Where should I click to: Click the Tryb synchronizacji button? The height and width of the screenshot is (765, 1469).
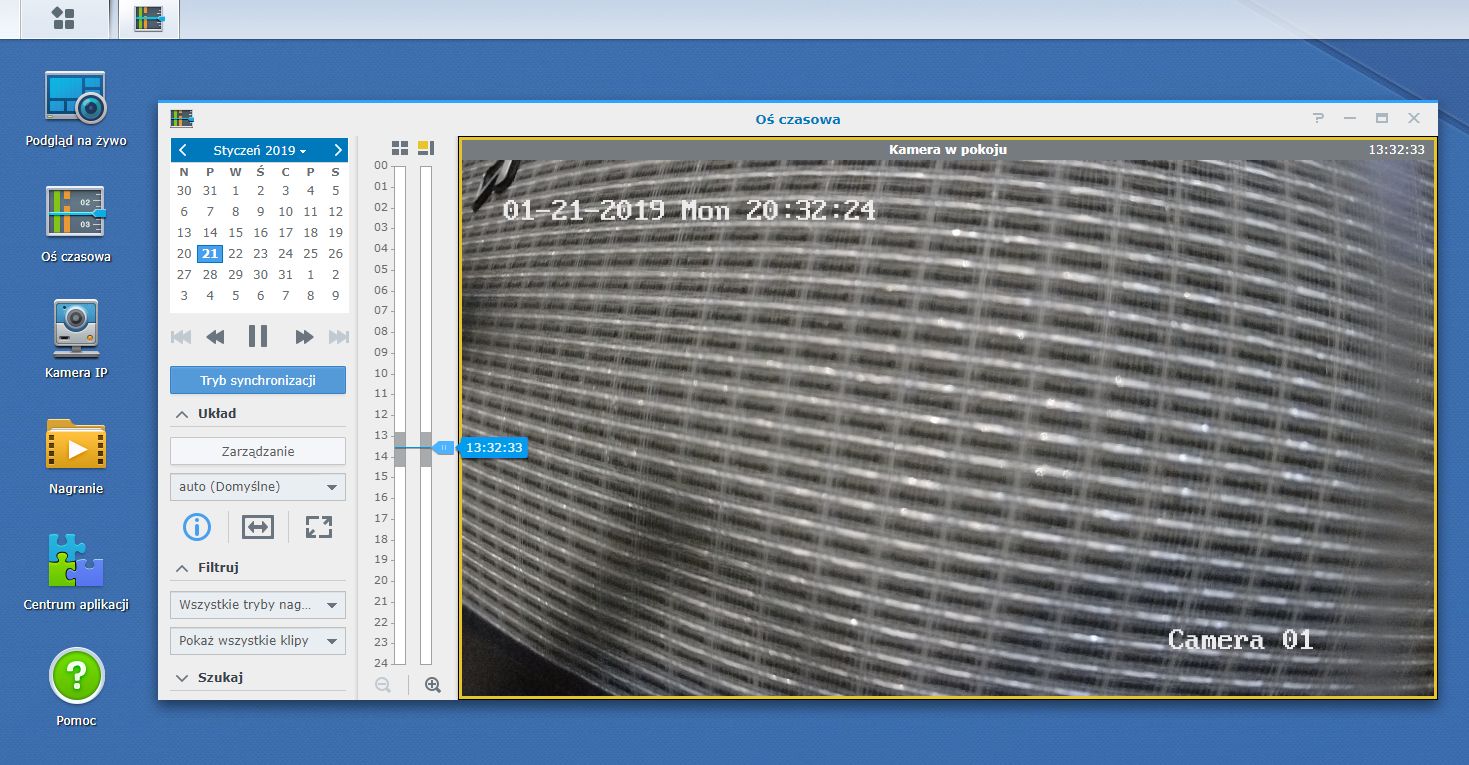click(x=258, y=380)
